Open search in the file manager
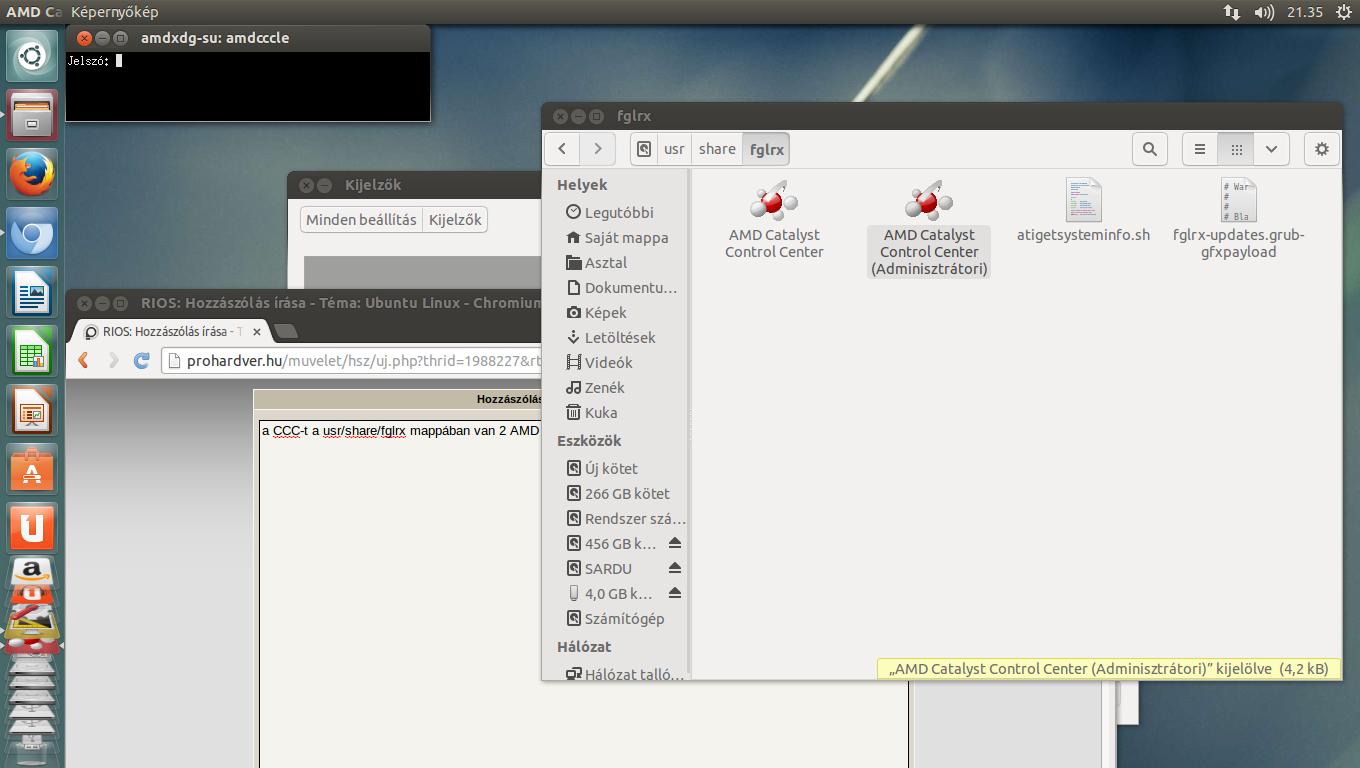 coord(1150,149)
